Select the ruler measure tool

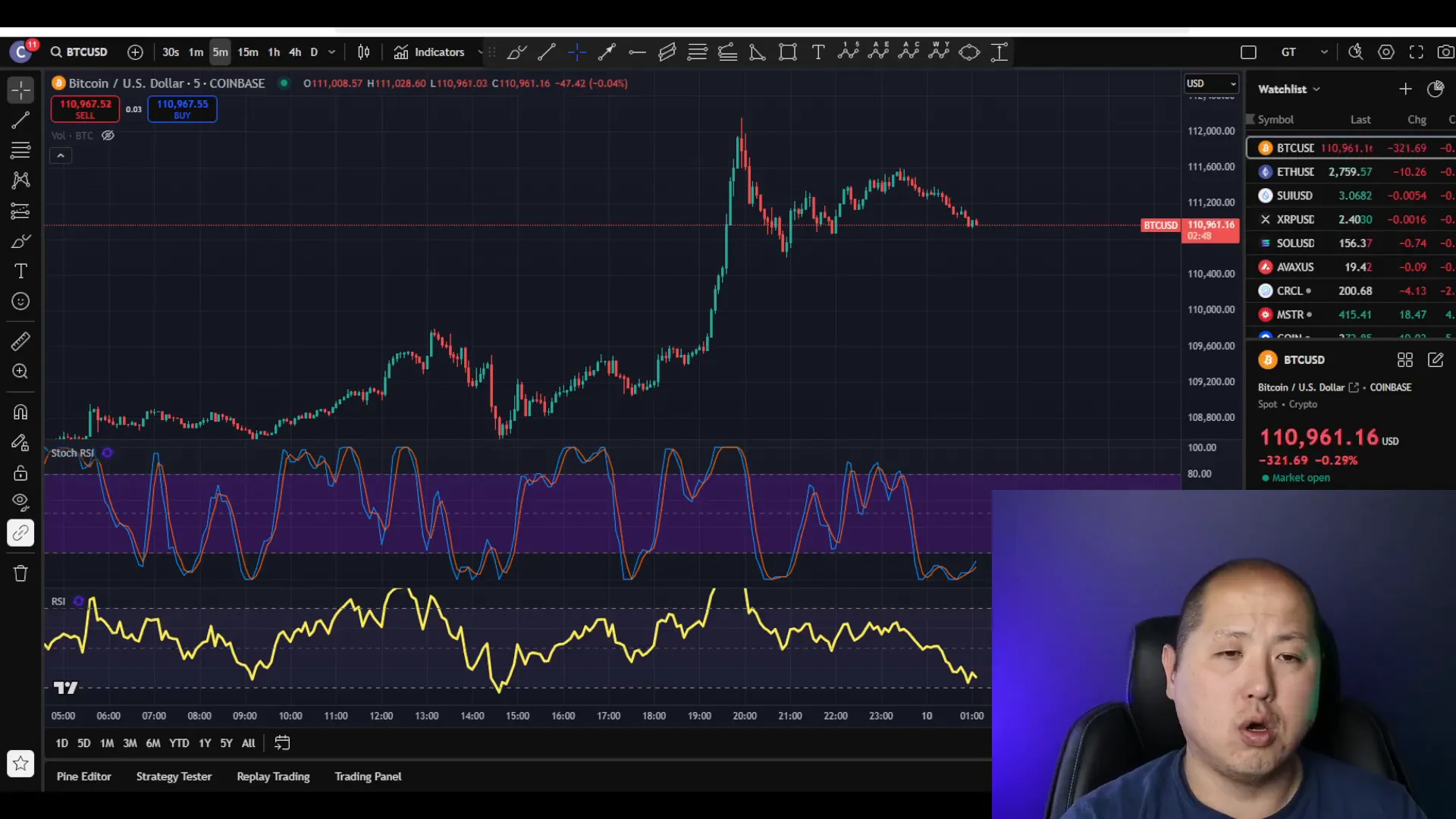pos(20,341)
